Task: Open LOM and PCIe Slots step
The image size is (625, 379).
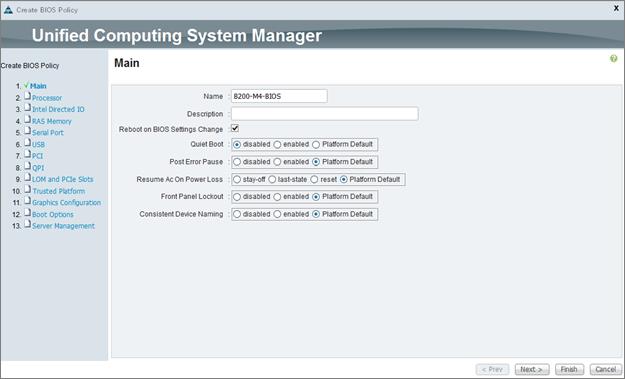Action: click(63, 179)
